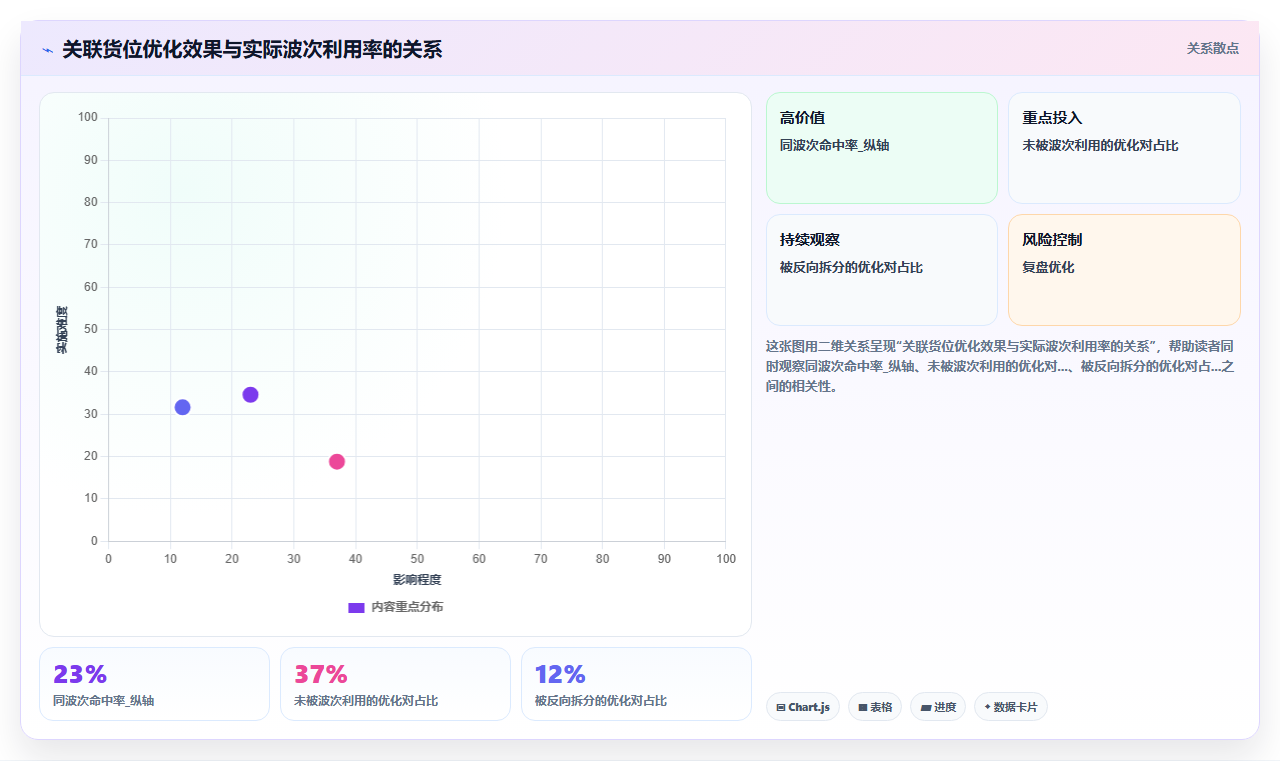Select the pink scatter point
This screenshot has height=761, width=1280.
coord(337,461)
